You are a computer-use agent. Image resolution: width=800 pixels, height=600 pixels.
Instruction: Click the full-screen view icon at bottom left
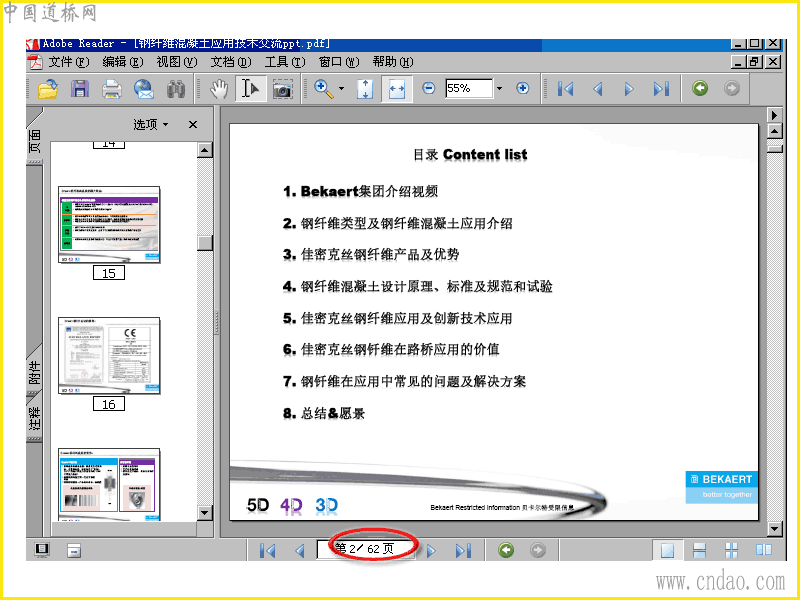point(42,549)
